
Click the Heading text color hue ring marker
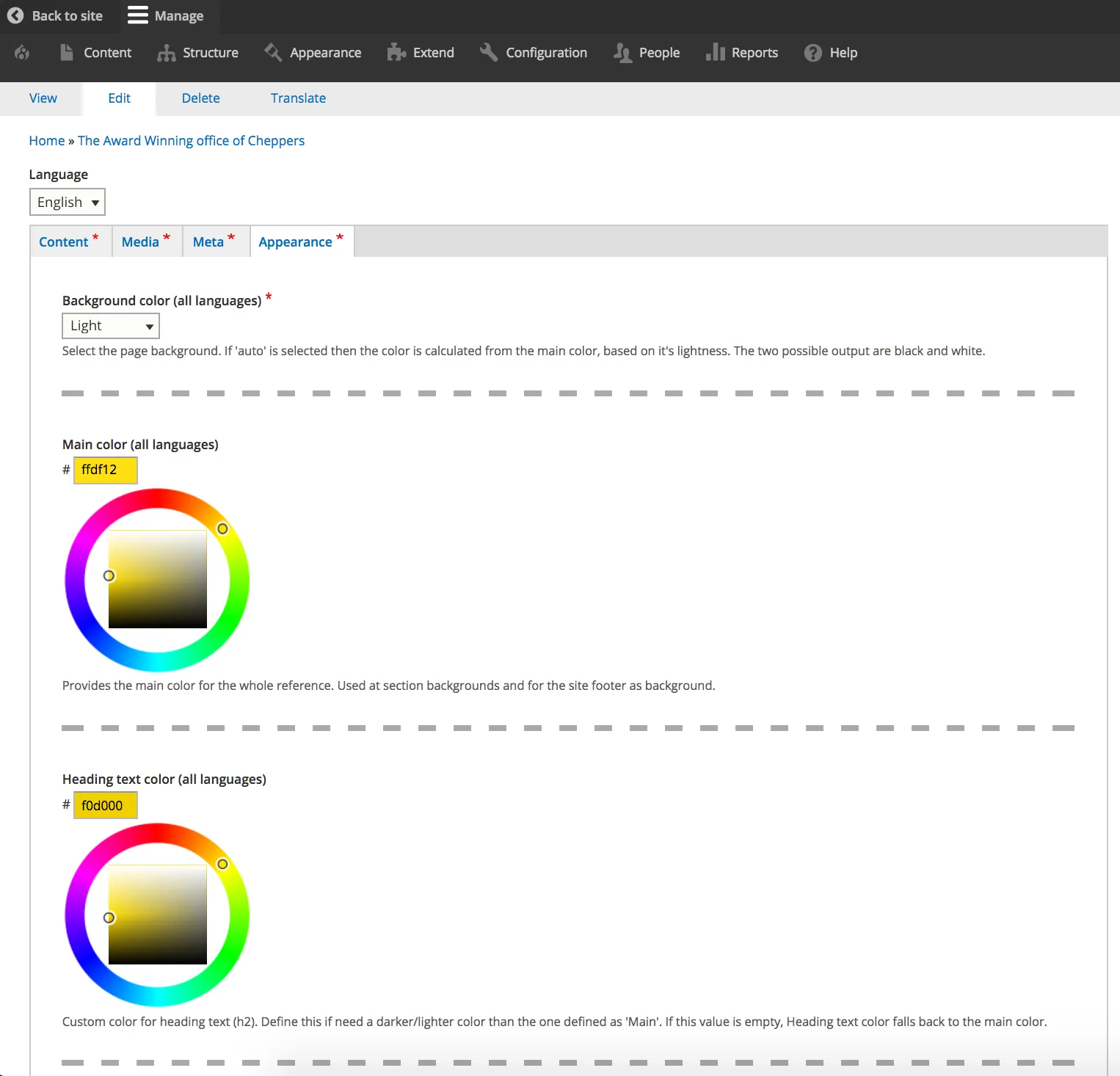[x=222, y=864]
